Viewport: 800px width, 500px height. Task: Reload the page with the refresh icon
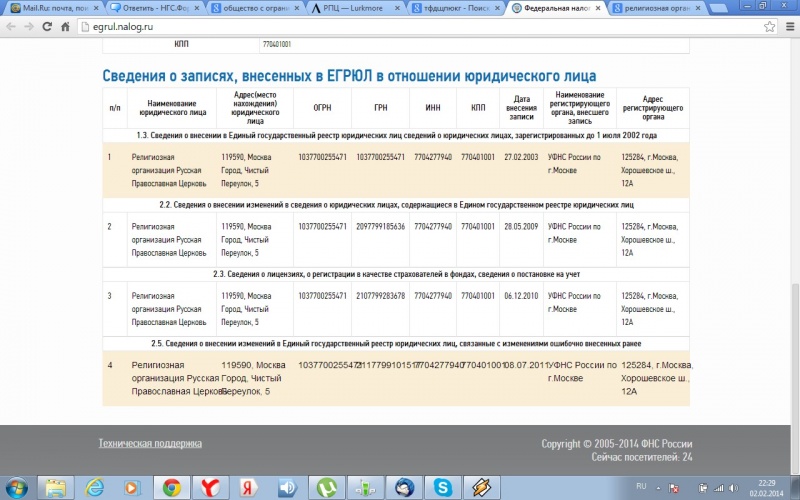coord(47,27)
